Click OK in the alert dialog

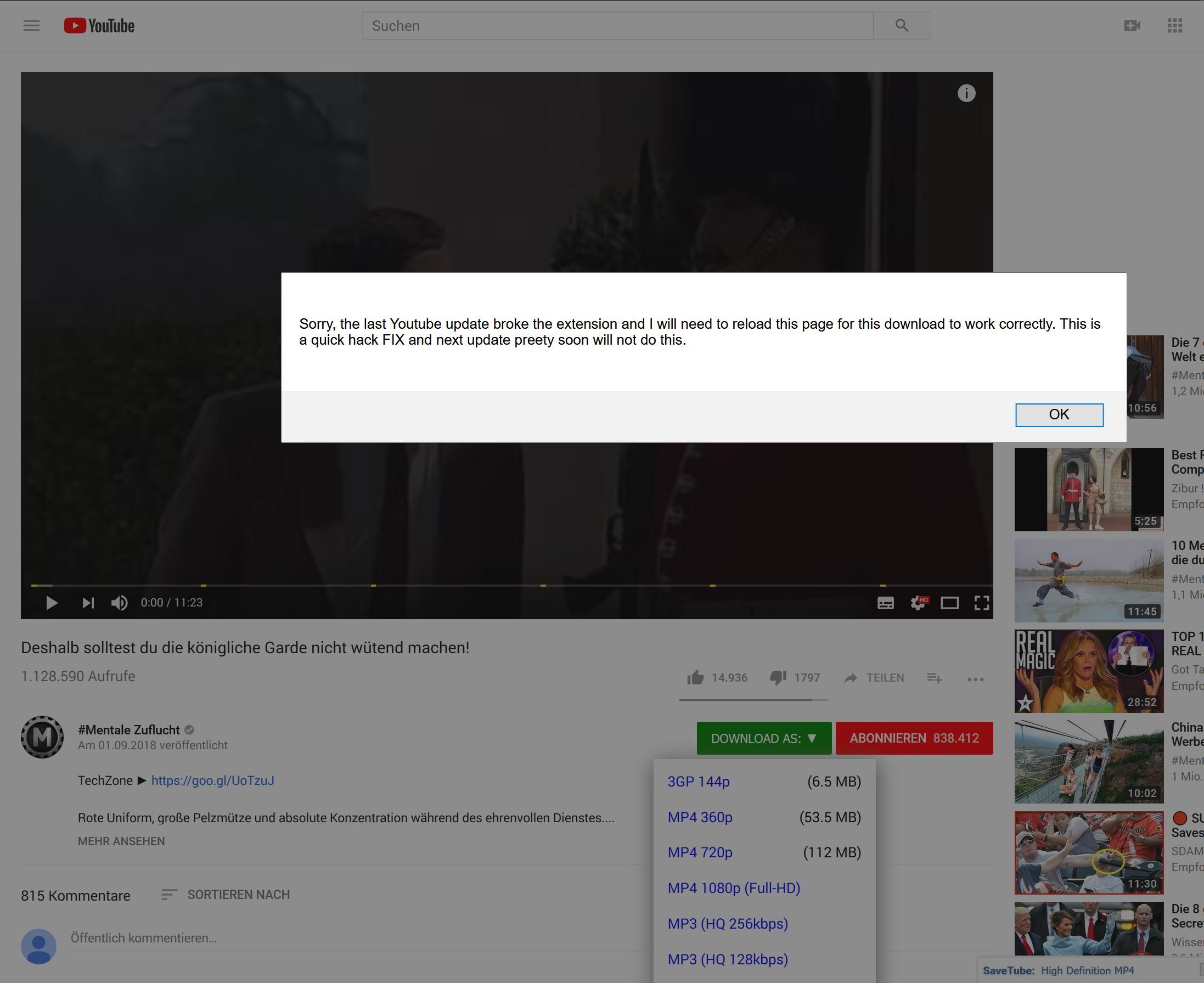[1059, 414]
